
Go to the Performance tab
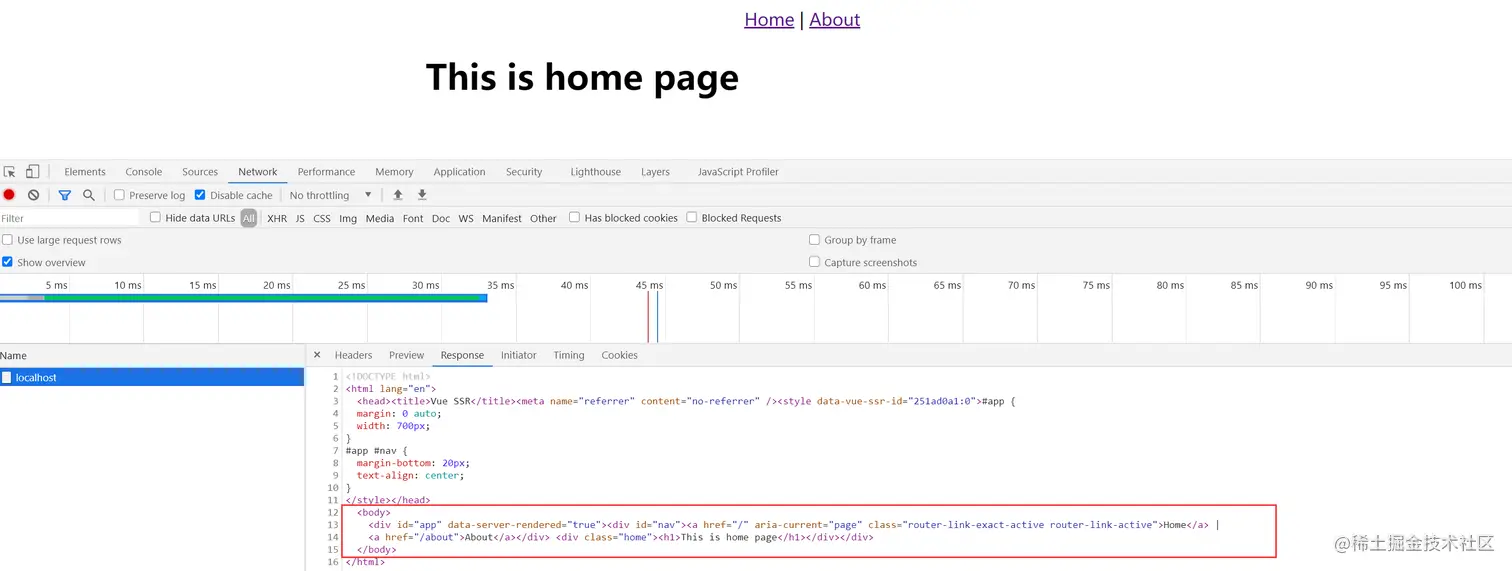[x=327, y=172]
